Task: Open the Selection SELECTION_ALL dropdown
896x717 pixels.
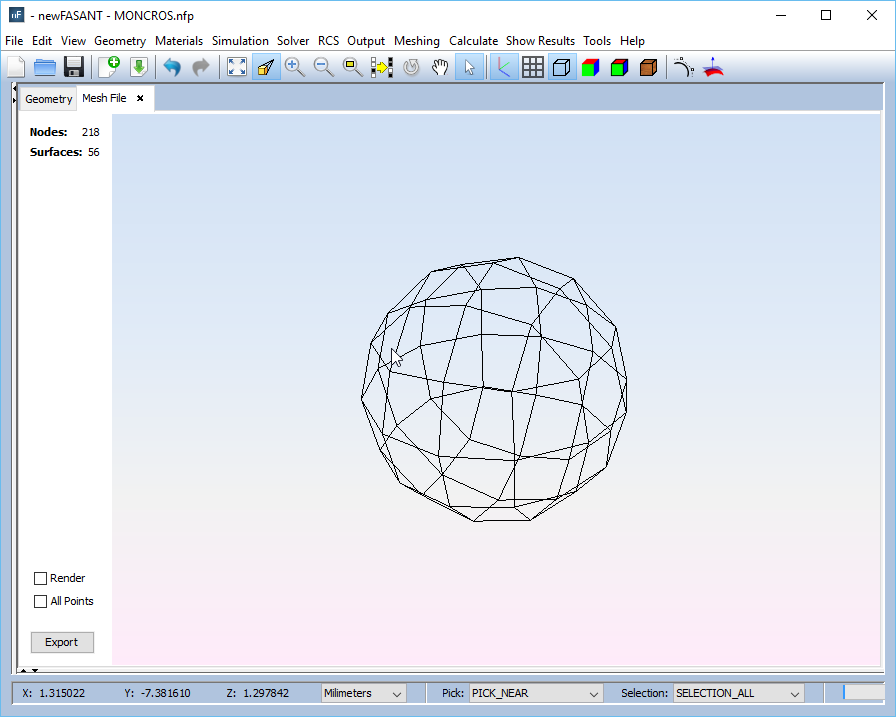Action: 739,693
